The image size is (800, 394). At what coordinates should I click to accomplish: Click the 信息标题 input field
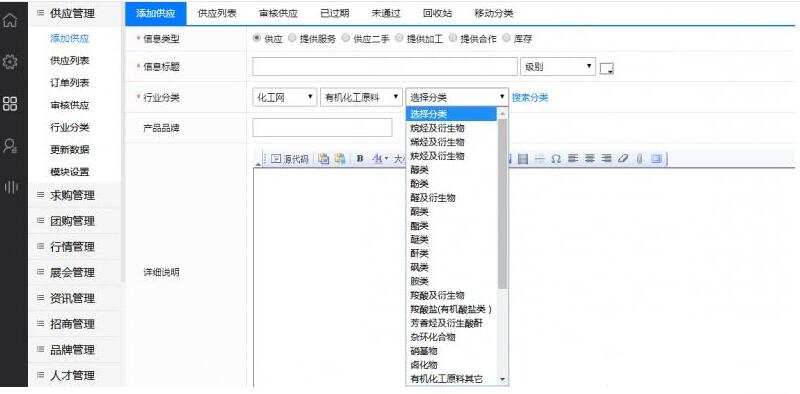coord(385,66)
